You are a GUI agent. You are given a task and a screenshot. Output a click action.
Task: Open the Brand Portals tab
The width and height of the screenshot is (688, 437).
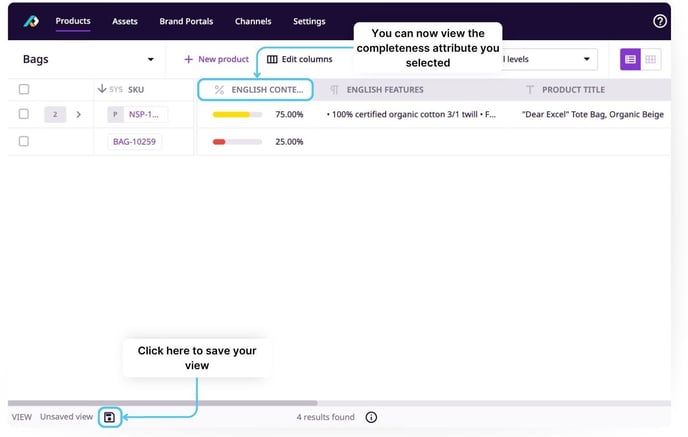186,21
